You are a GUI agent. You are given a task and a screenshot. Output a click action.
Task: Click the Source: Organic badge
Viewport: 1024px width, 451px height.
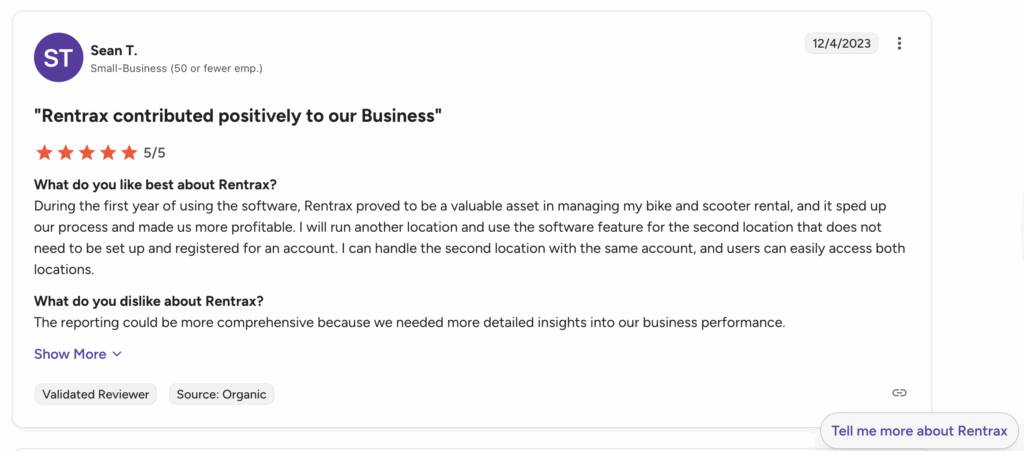click(221, 394)
